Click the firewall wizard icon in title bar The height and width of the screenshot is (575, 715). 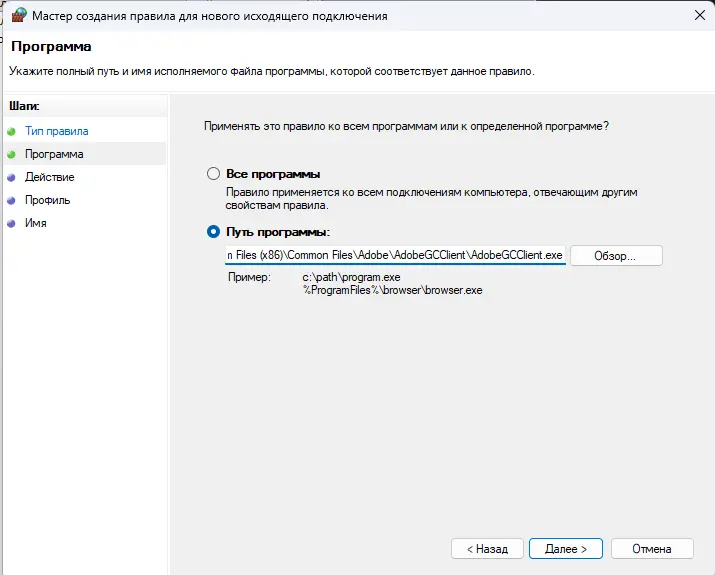point(17,16)
